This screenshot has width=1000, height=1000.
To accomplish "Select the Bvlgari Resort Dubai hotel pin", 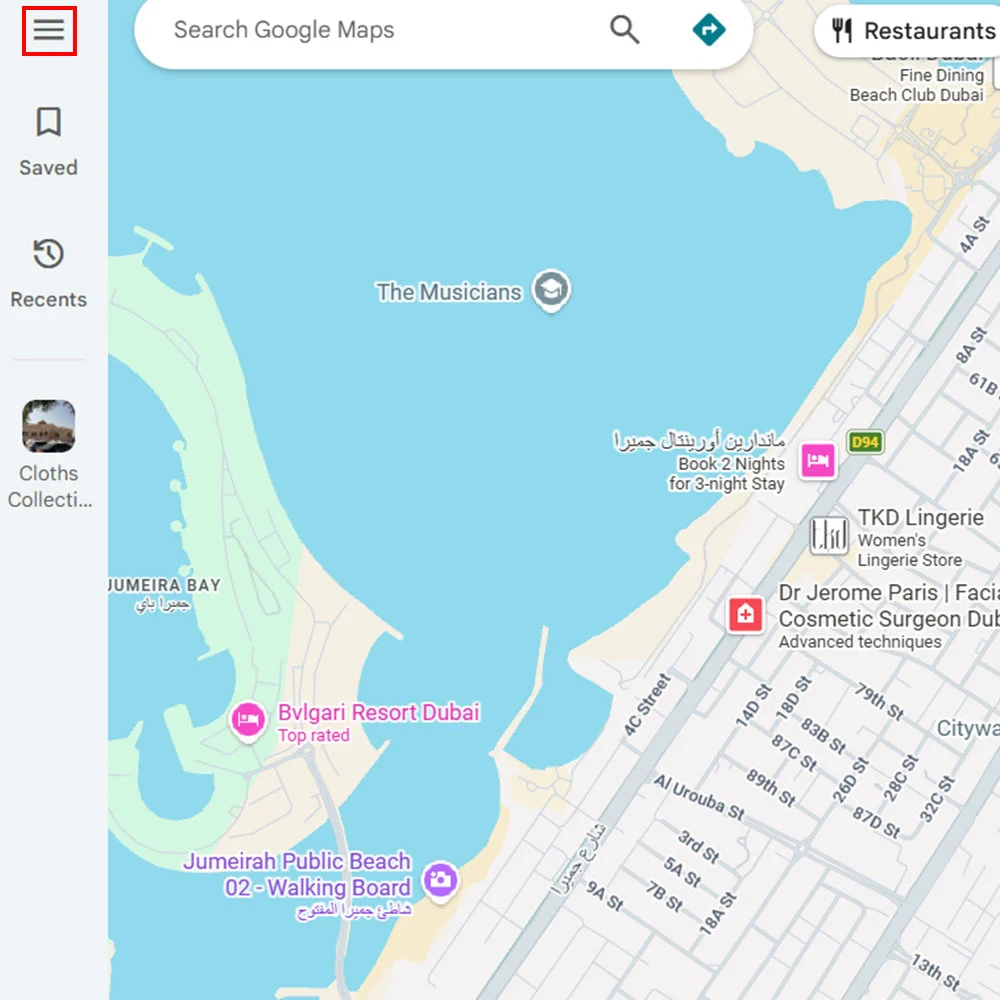I will point(248,721).
